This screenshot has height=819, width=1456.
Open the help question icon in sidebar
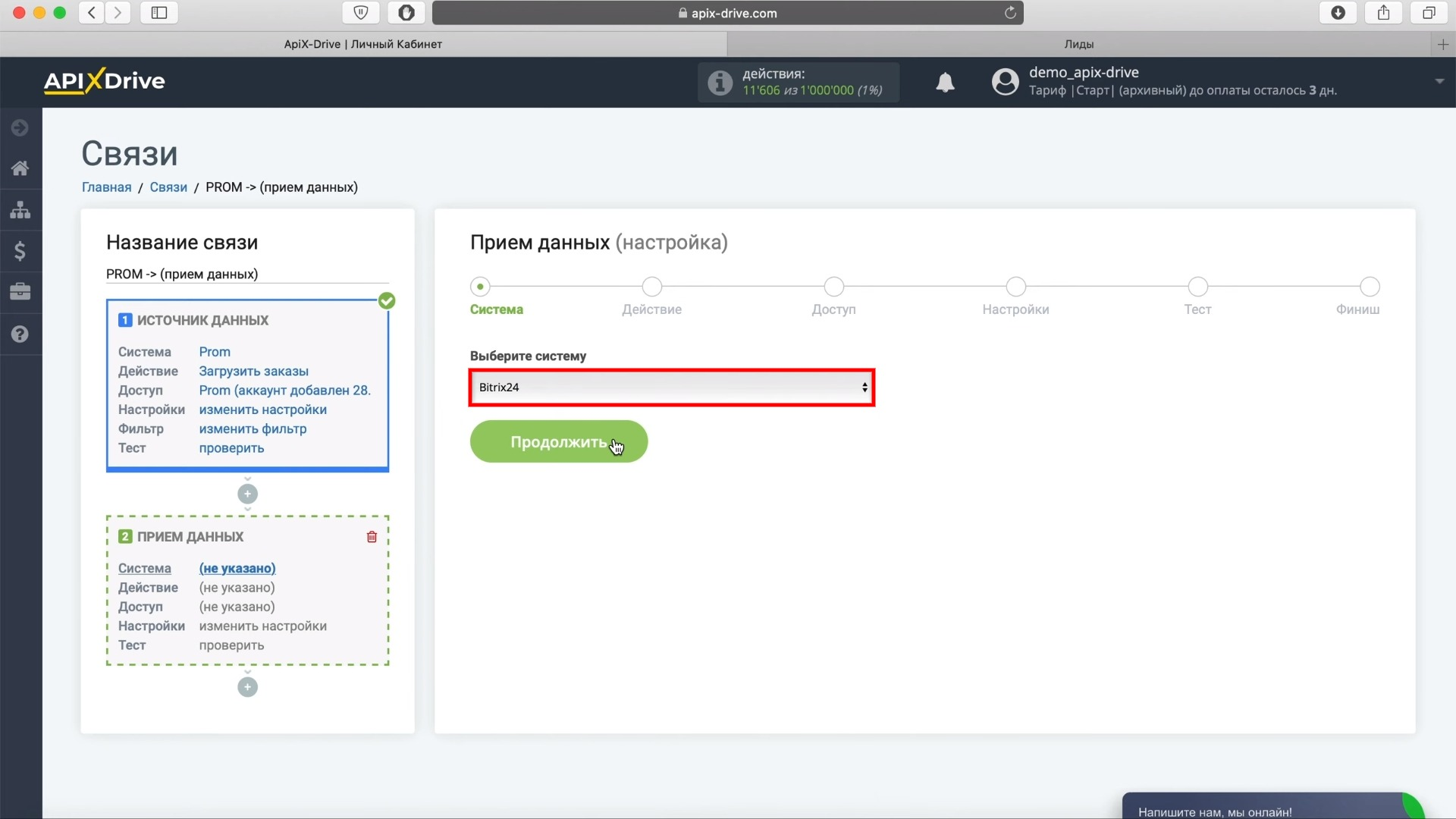20,334
